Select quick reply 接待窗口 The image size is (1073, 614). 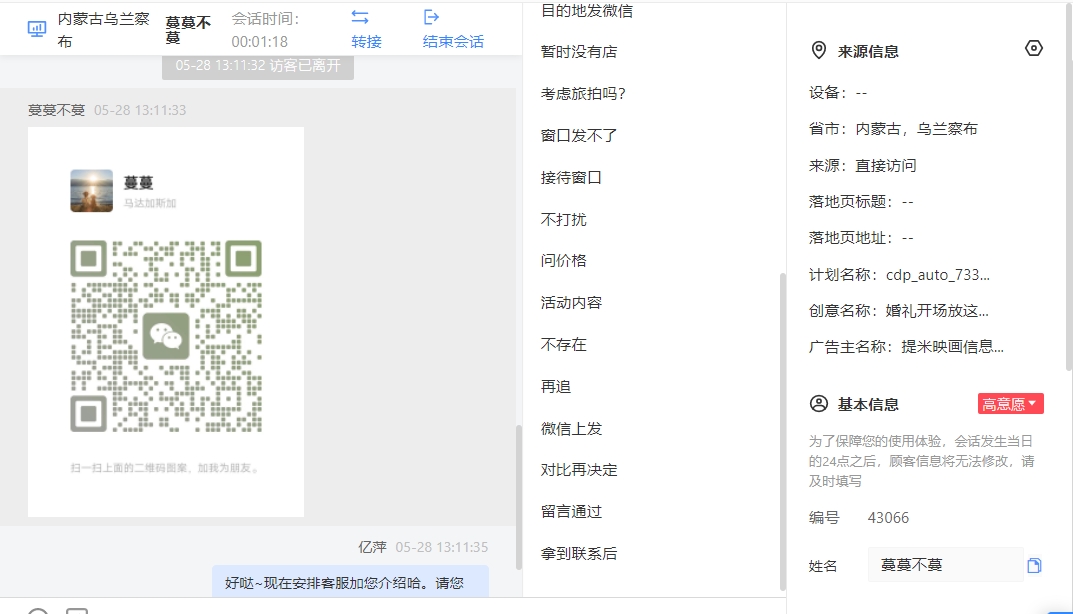(571, 178)
